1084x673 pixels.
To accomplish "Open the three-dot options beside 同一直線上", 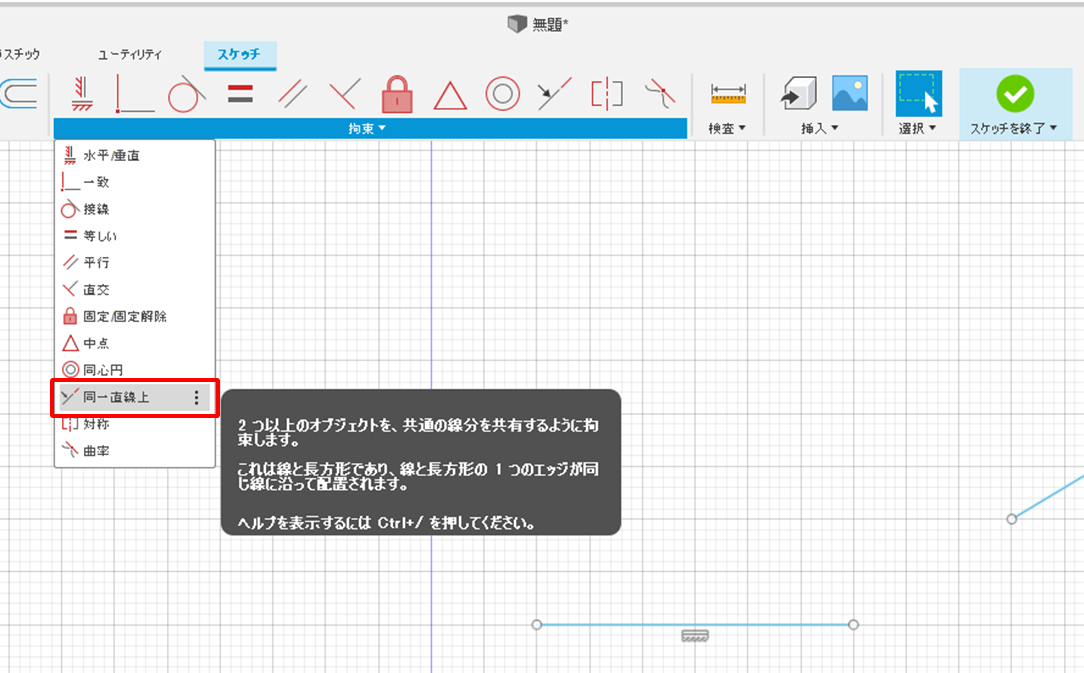I will pos(196,398).
